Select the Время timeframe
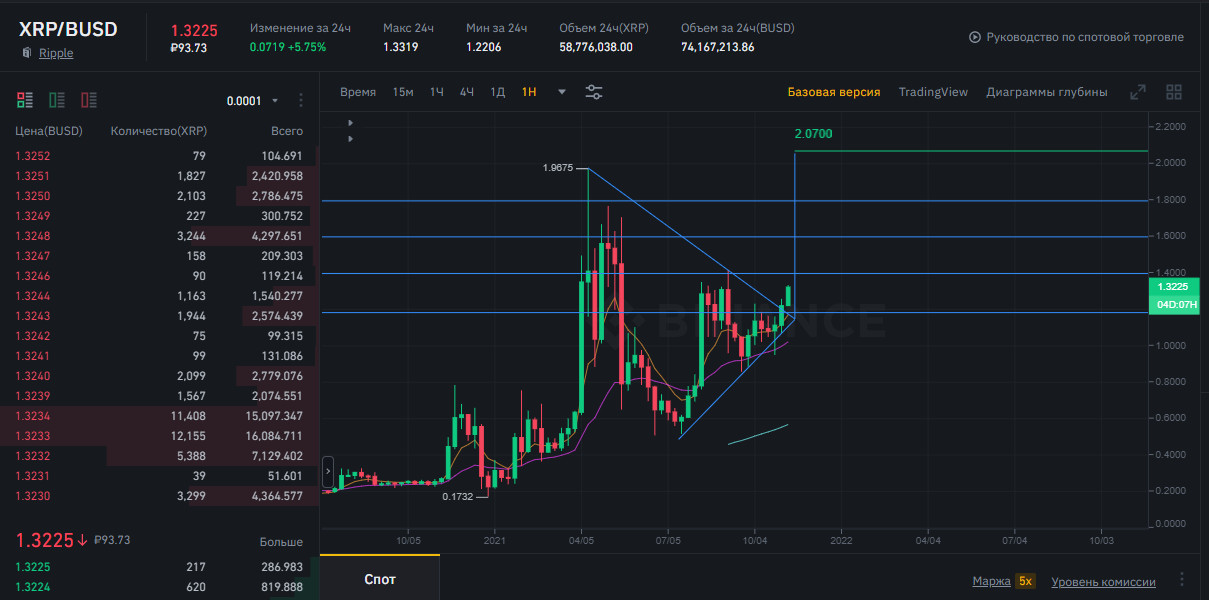 point(358,92)
